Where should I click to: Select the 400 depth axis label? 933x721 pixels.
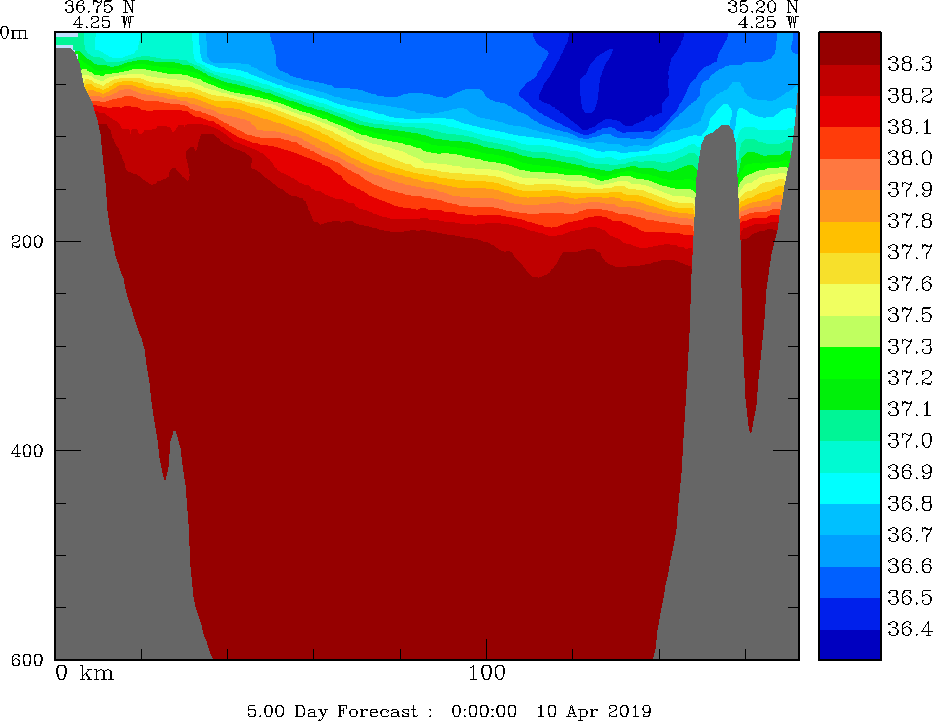[x=27, y=450]
